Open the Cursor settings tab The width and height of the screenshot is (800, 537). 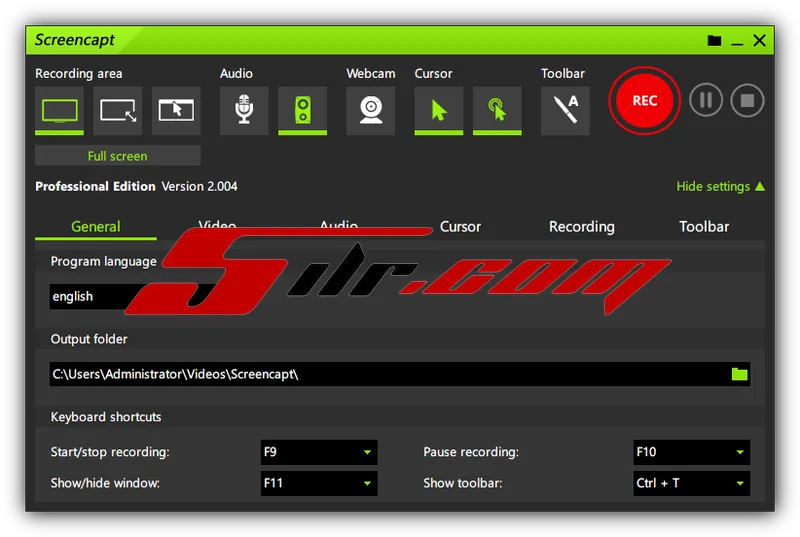click(x=460, y=227)
